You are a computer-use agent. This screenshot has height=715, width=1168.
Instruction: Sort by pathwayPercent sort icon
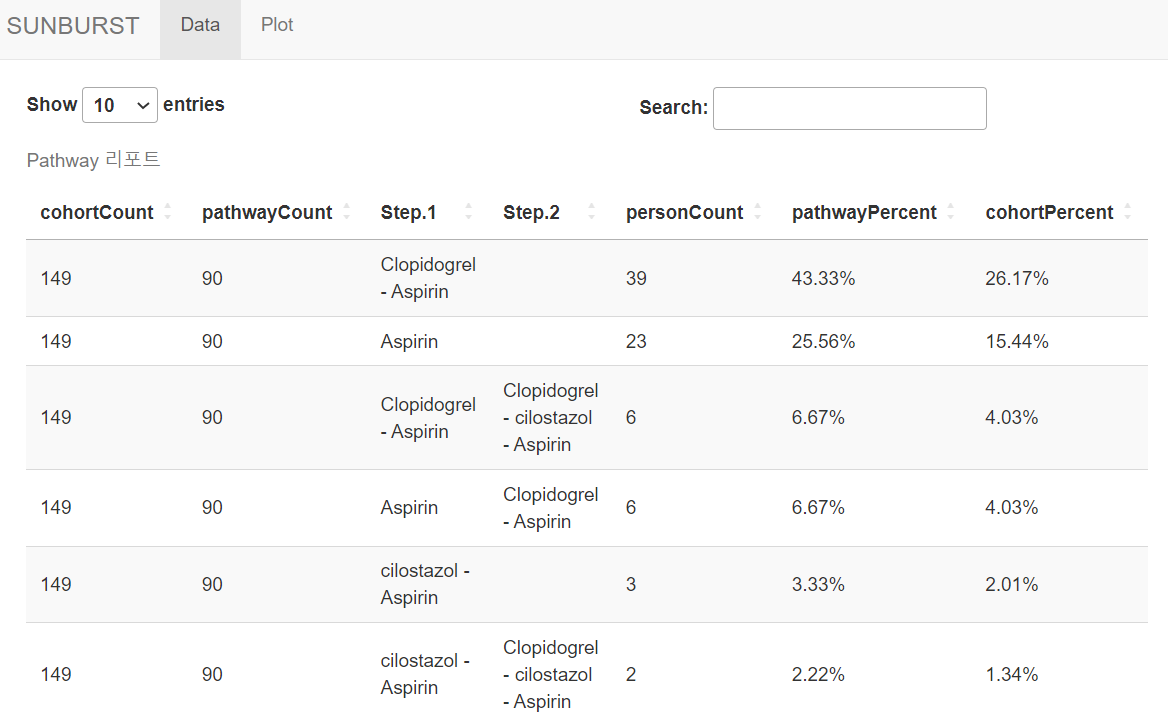click(x=950, y=212)
